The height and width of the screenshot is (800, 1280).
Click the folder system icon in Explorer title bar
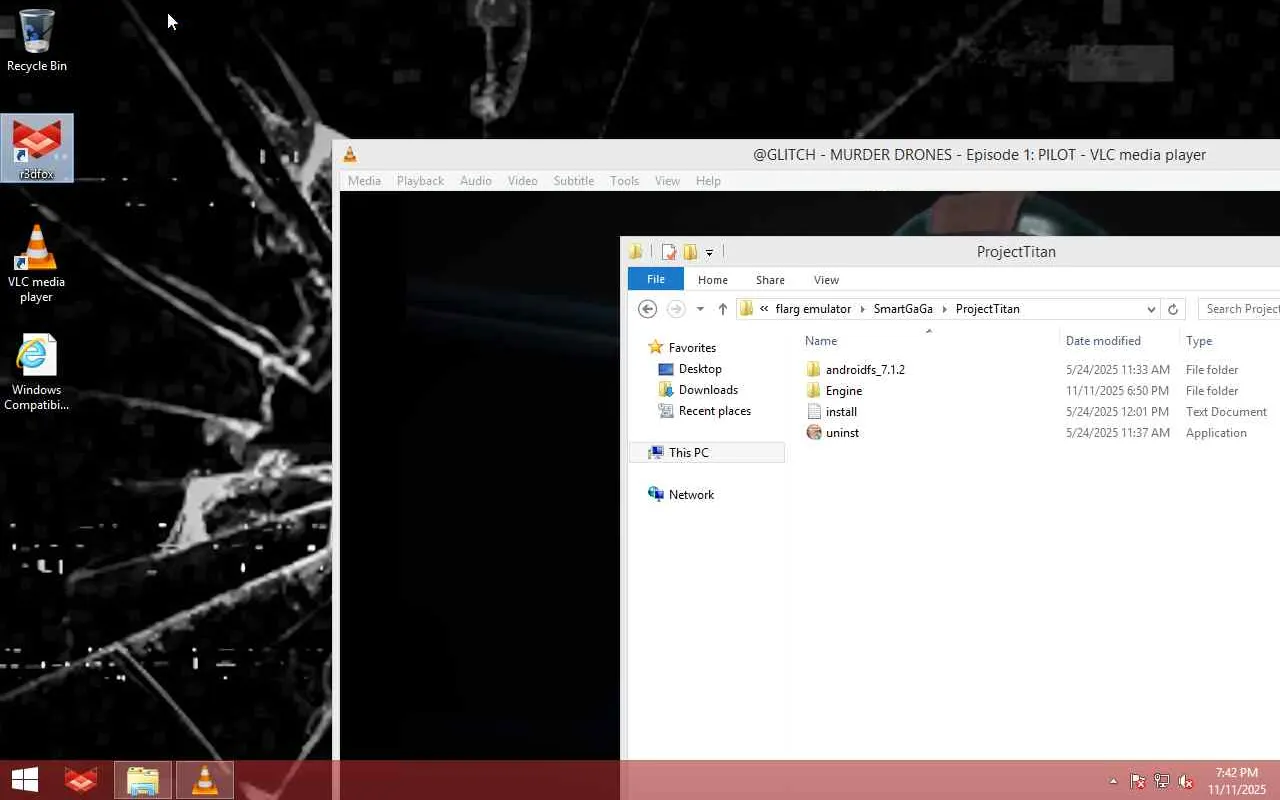(x=636, y=251)
